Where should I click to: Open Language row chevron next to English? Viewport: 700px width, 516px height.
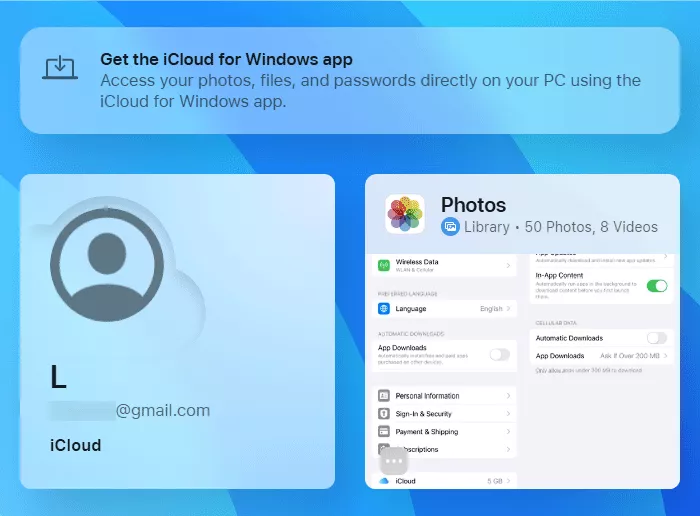508,308
